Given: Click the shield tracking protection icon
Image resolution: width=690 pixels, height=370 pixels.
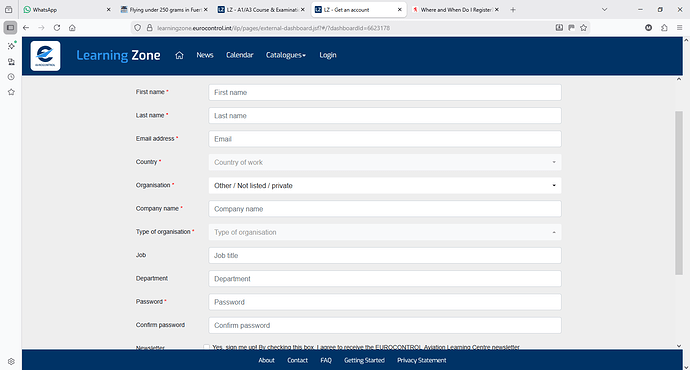Looking at the screenshot, I should [138, 28].
